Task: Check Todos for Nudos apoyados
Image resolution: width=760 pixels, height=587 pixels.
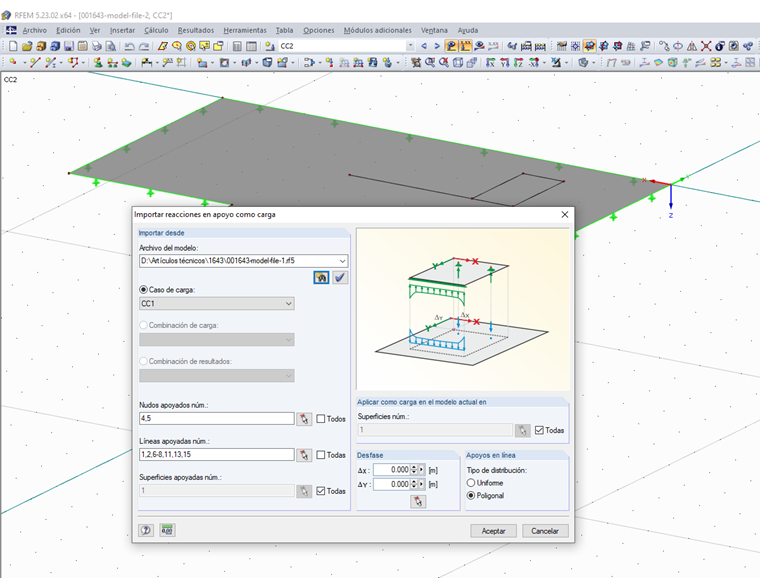Action: (x=321, y=419)
